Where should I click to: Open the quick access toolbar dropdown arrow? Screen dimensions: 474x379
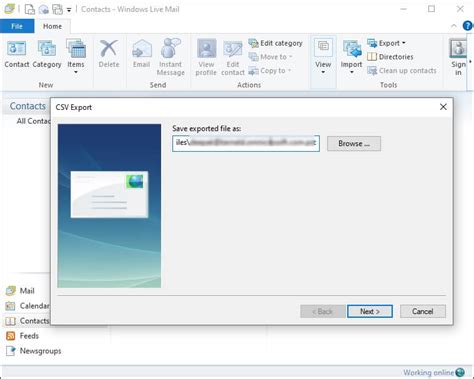click(x=69, y=10)
